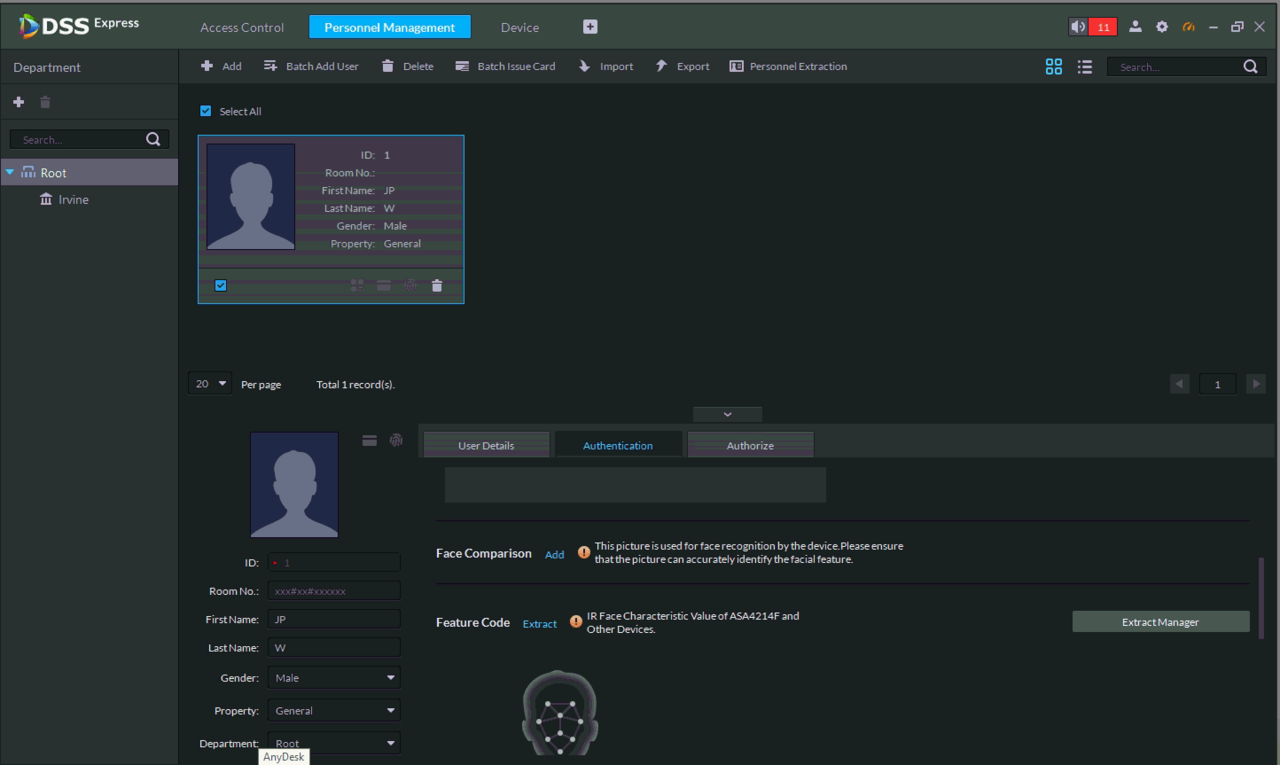The height and width of the screenshot is (765, 1280).
Task: Click the Extract Manager button
Action: tap(1160, 622)
